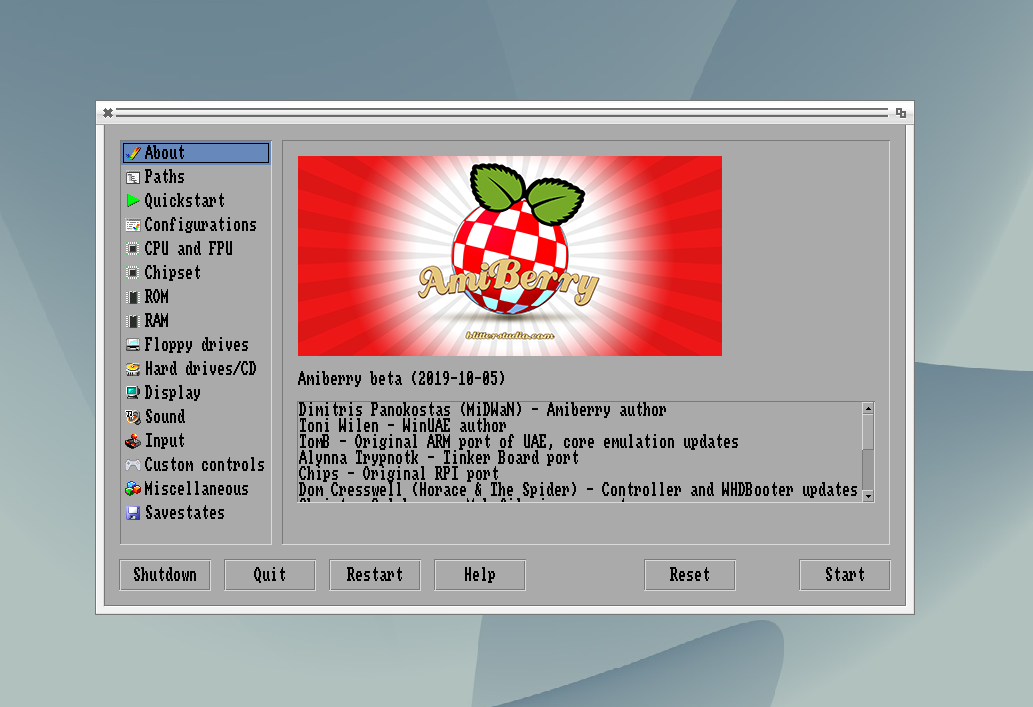Click the "Chips - Original RPI port" line
This screenshot has width=1033, height=707.
point(399,474)
